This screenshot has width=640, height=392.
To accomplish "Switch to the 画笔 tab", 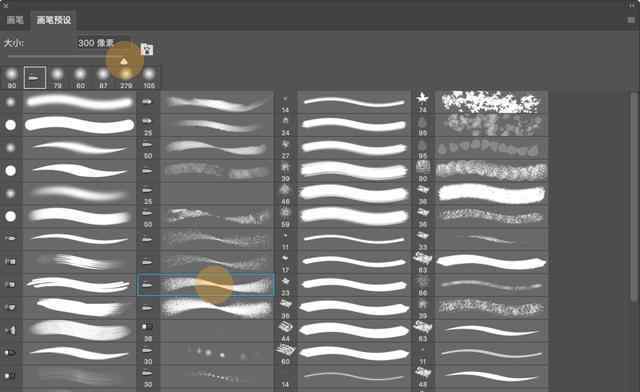I will tap(15, 20).
